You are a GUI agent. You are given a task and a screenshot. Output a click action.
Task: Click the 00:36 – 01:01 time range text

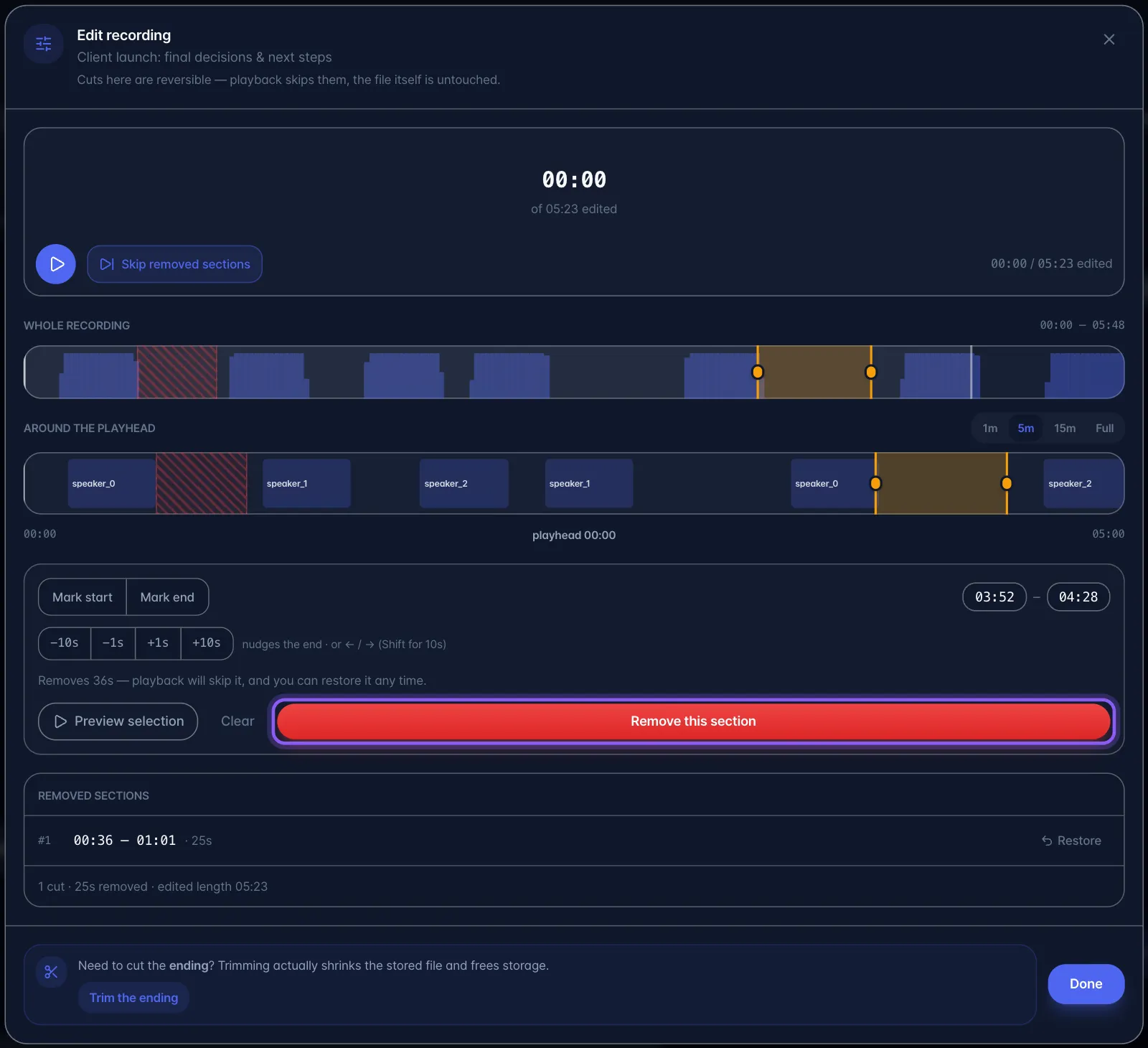click(125, 841)
